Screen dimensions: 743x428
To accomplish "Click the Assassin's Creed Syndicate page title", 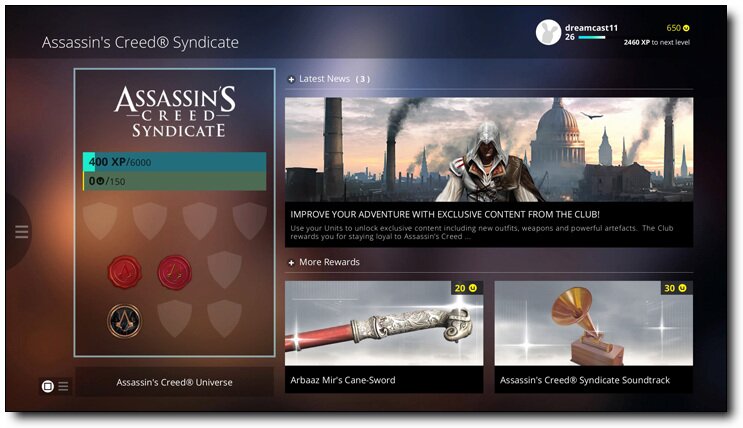I will pyautogui.click(x=140, y=42).
